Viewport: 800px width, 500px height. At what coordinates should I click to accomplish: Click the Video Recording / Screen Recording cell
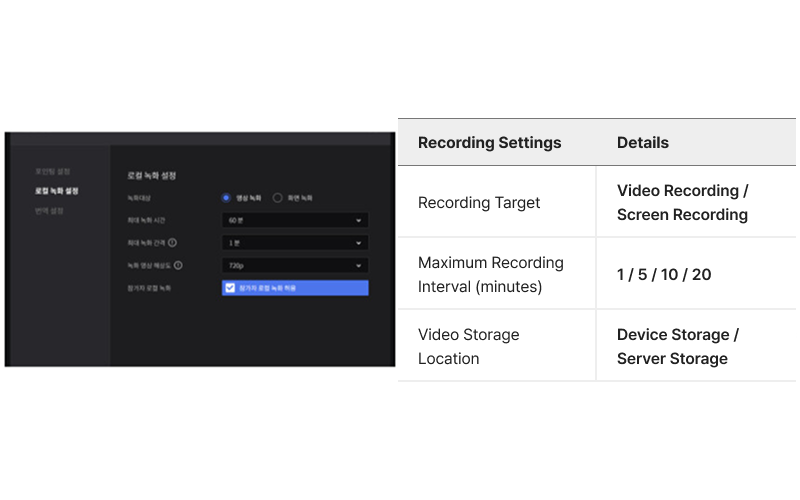point(682,202)
